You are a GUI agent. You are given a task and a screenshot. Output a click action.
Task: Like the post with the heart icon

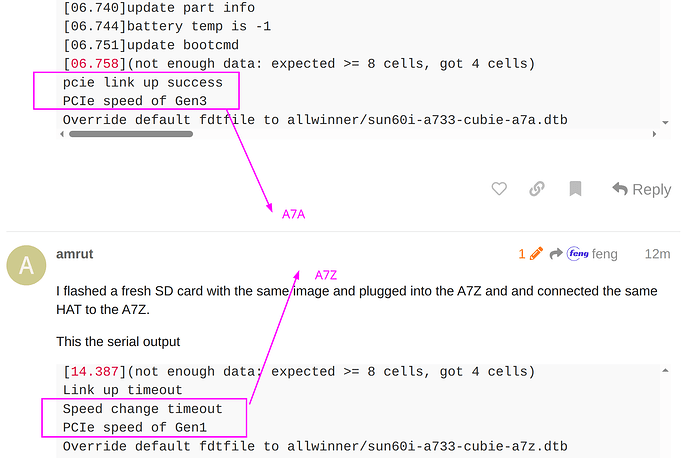(499, 189)
